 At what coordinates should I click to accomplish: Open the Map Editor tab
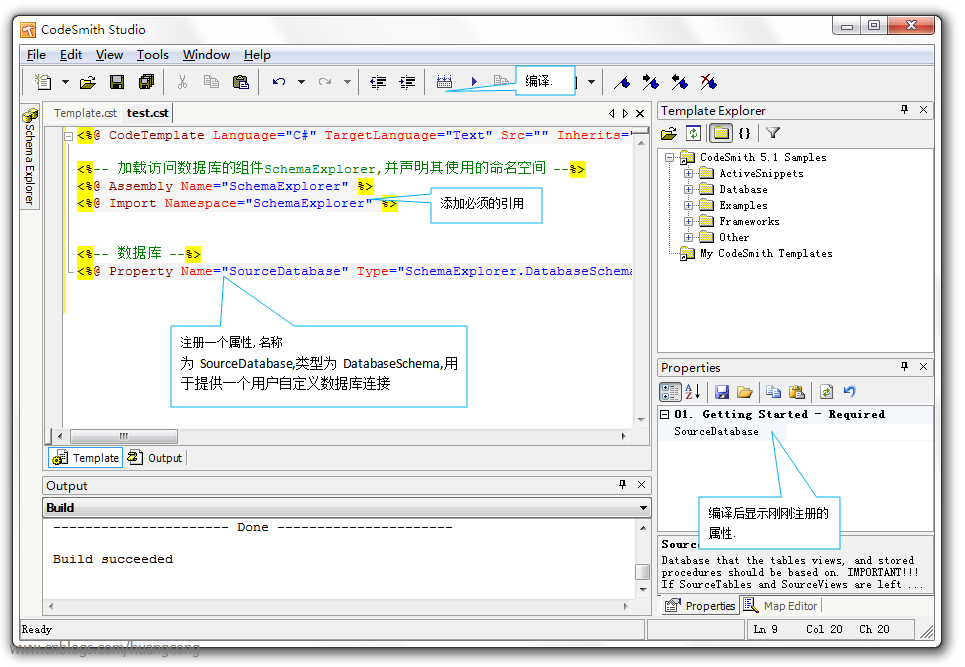[x=780, y=606]
